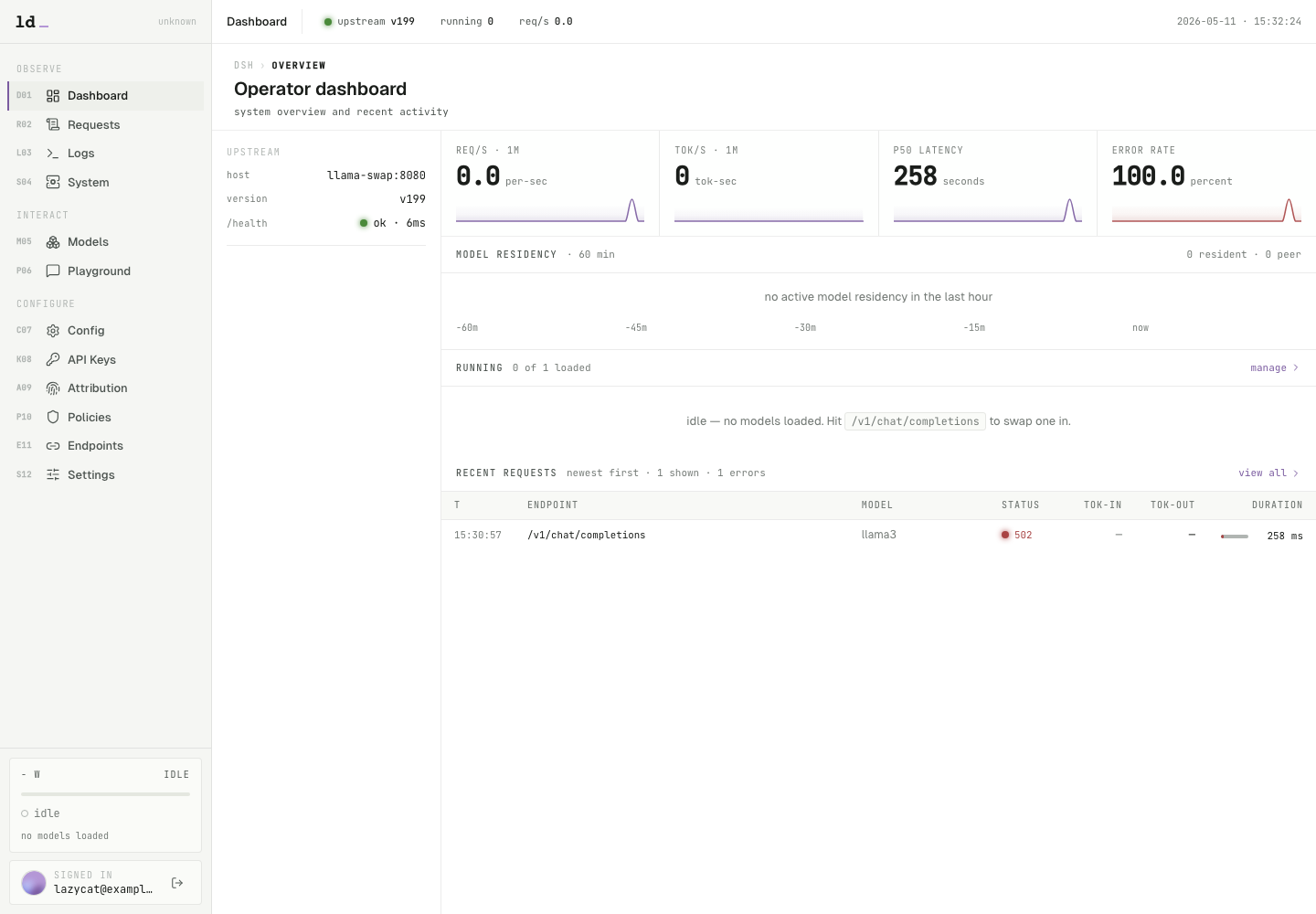The image size is (1316, 914).
Task: Click the TOK-IN column header
Action: point(1103,505)
